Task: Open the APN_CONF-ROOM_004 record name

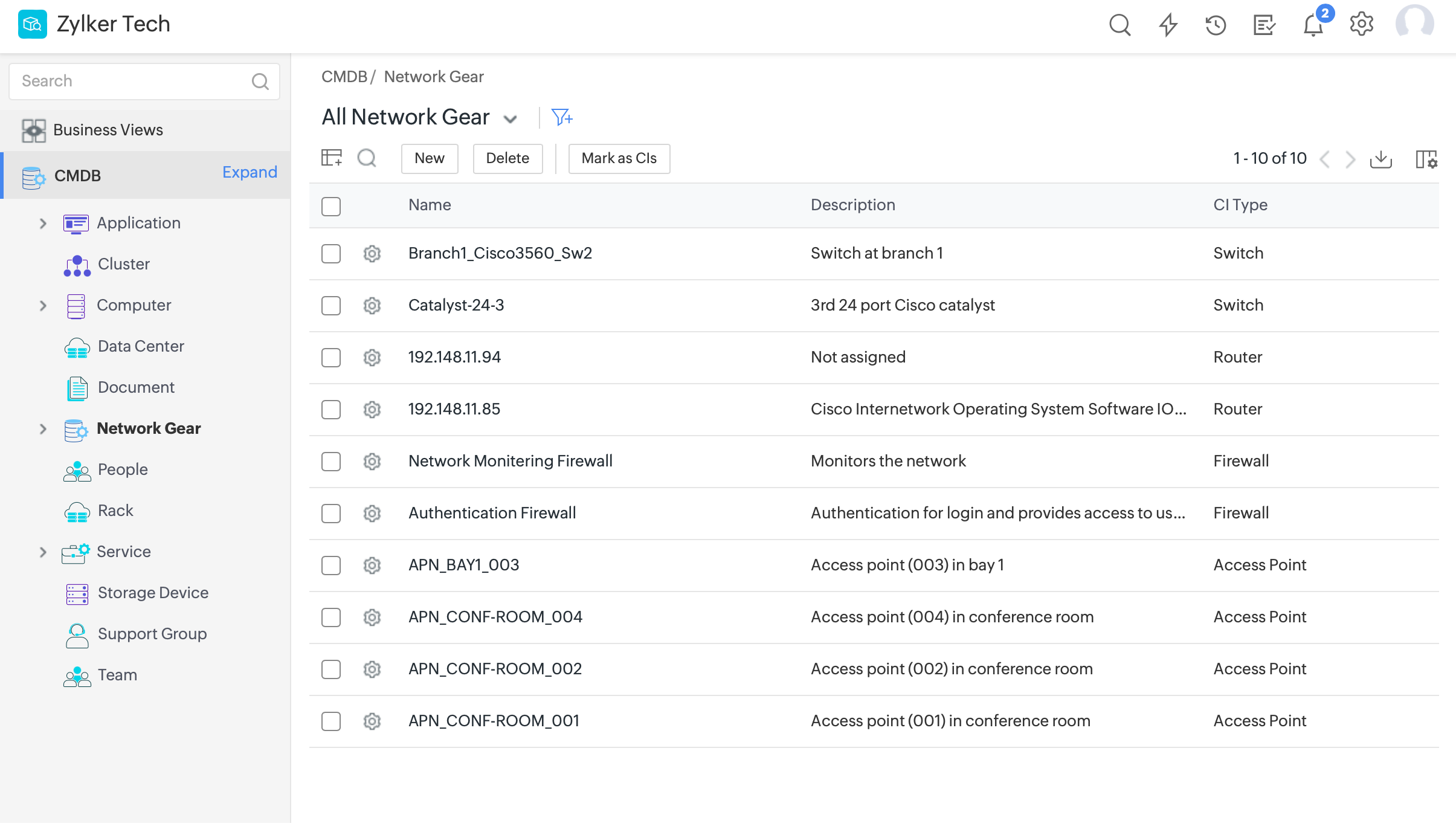Action: coord(495,617)
